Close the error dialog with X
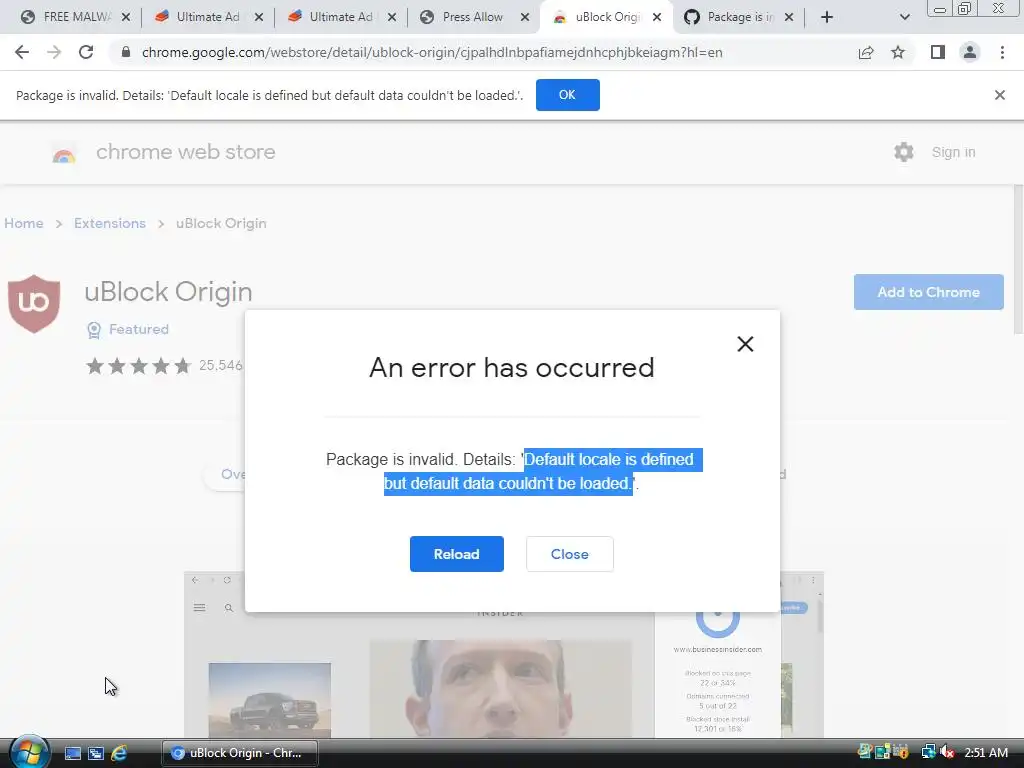This screenshot has width=1024, height=768. 745,344
